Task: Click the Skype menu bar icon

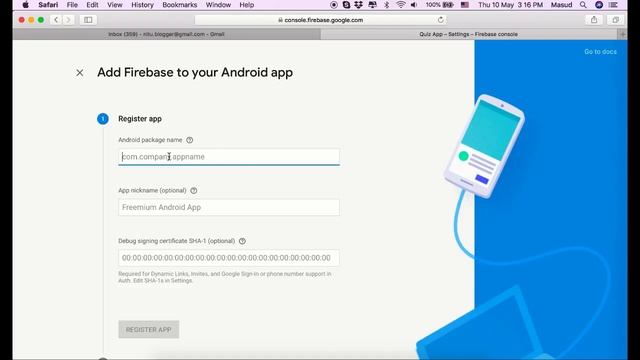Action: coord(346,5)
